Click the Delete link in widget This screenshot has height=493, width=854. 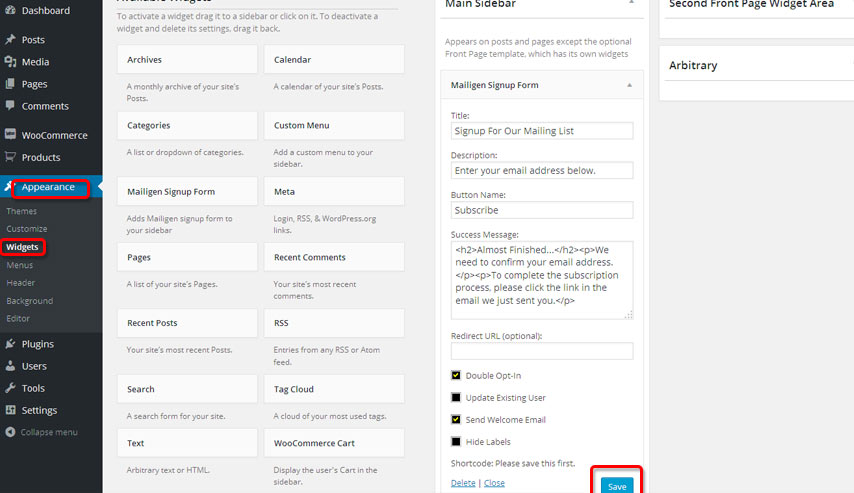tap(463, 483)
